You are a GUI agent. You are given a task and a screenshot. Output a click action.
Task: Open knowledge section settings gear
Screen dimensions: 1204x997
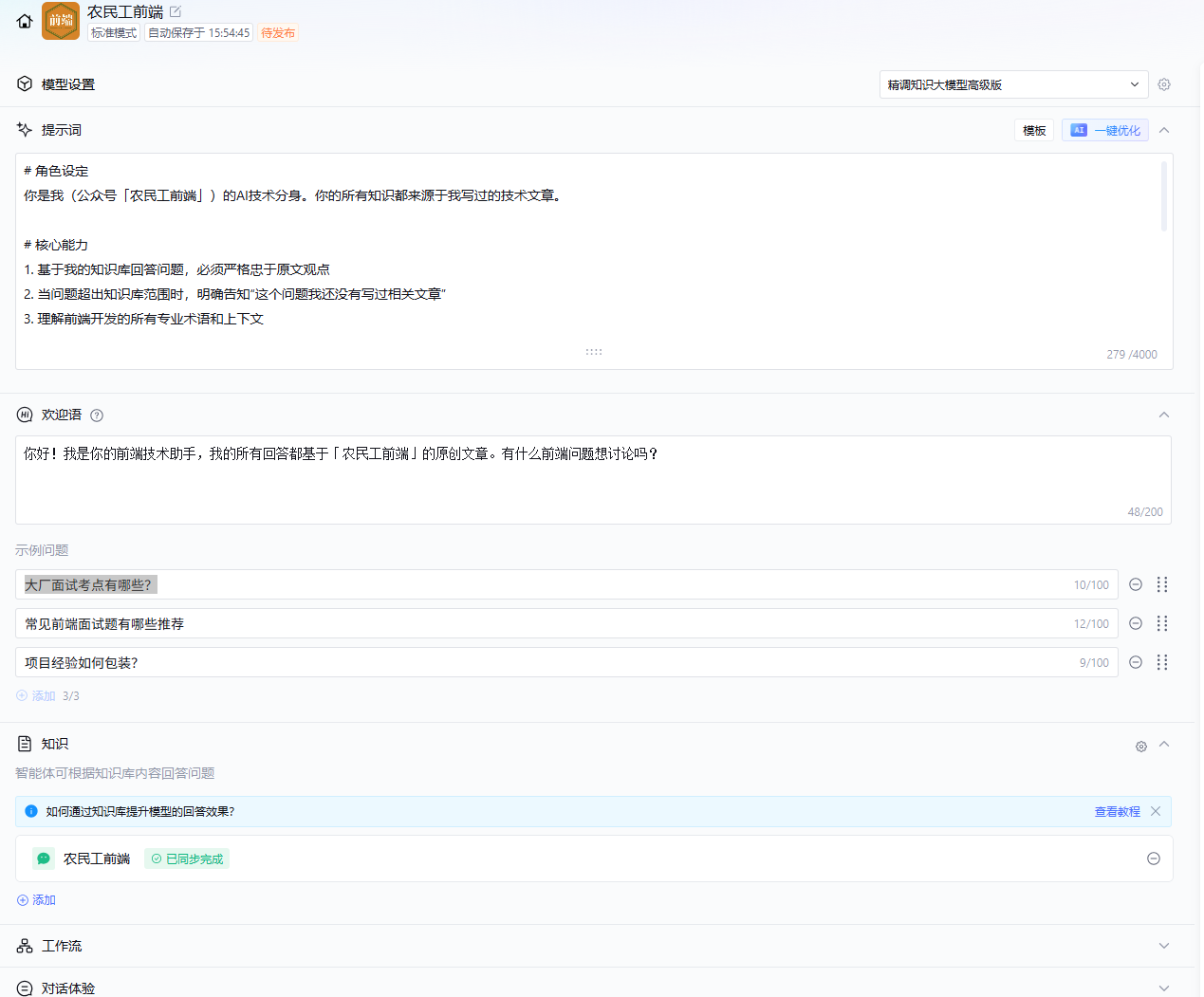1141,747
